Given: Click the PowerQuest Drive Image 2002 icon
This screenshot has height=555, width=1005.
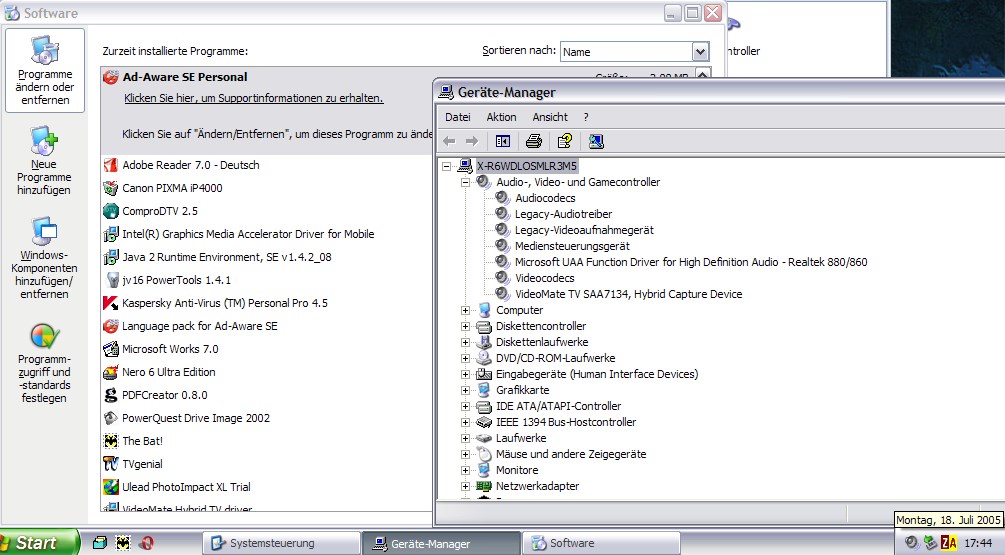Looking at the screenshot, I should click(111, 418).
